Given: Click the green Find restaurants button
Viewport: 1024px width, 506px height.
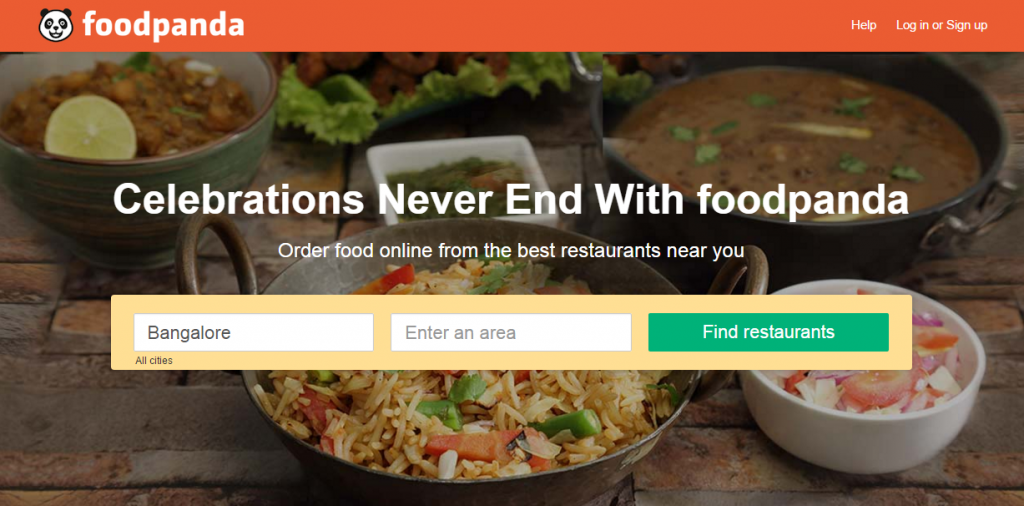Looking at the screenshot, I should [768, 332].
